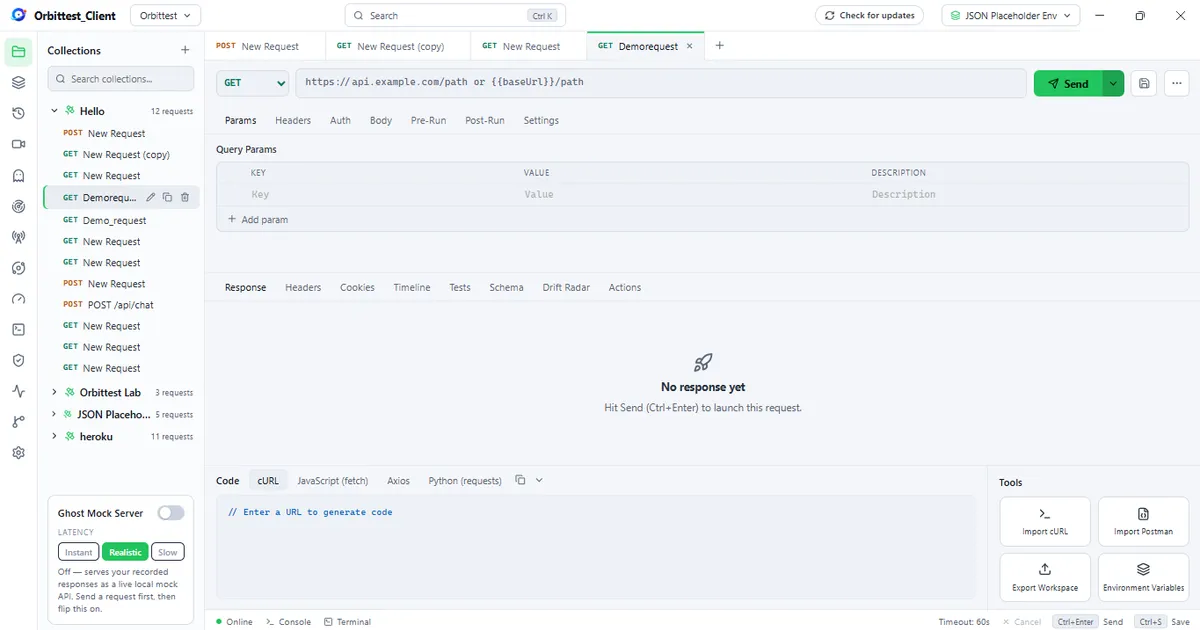The width and height of the screenshot is (1200, 630).
Task: Open the layers stack sidebar icon
Action: click(x=18, y=83)
